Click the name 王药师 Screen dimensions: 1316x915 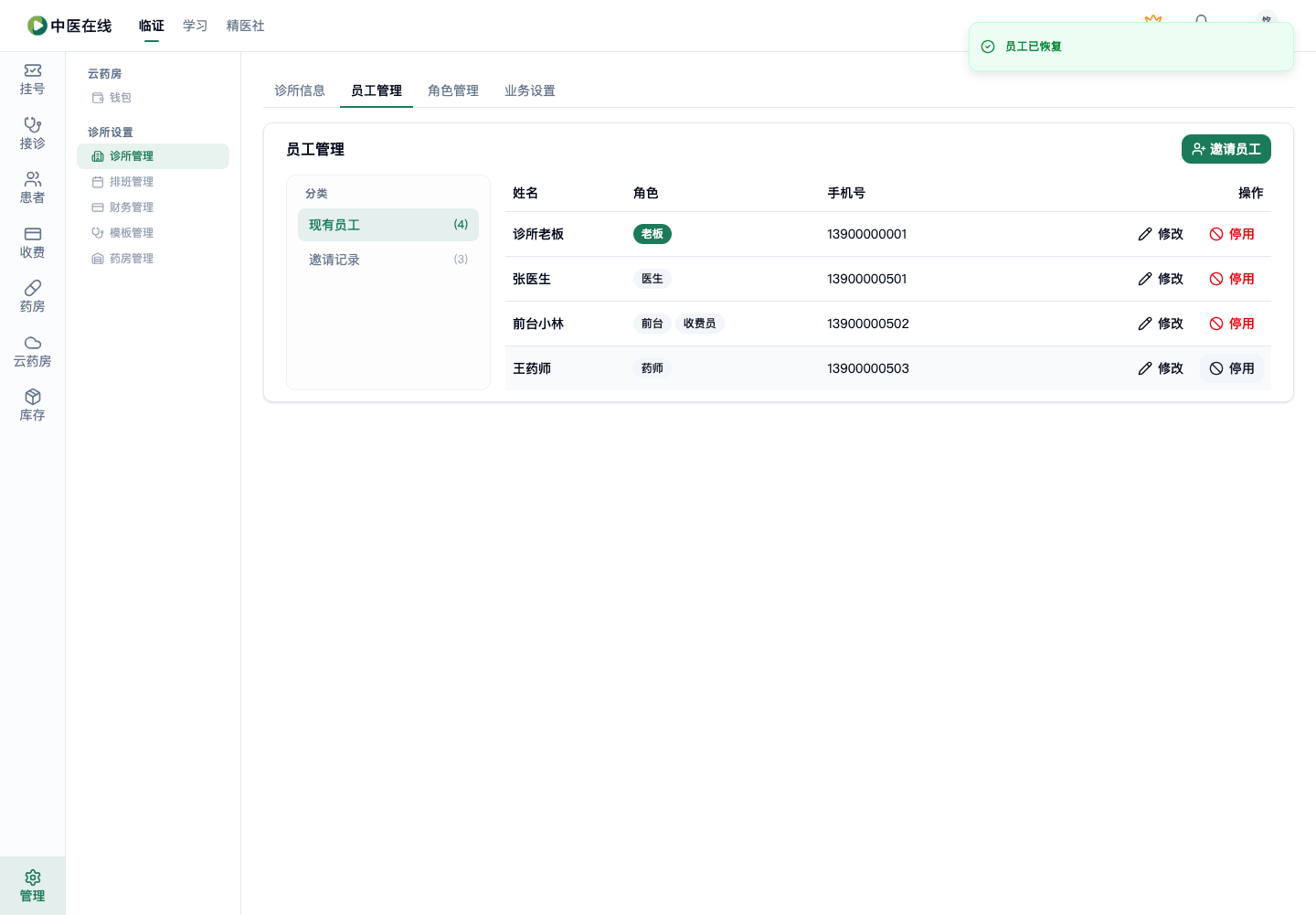pos(532,368)
